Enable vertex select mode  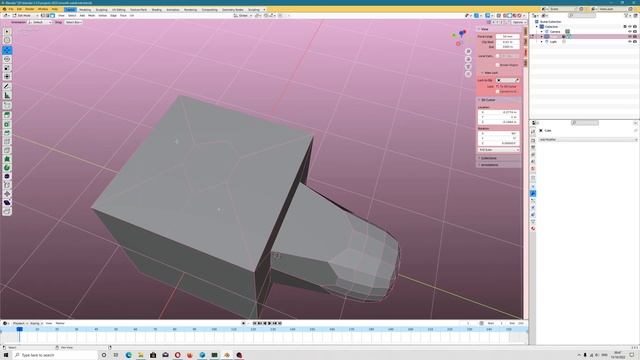(x=42, y=16)
